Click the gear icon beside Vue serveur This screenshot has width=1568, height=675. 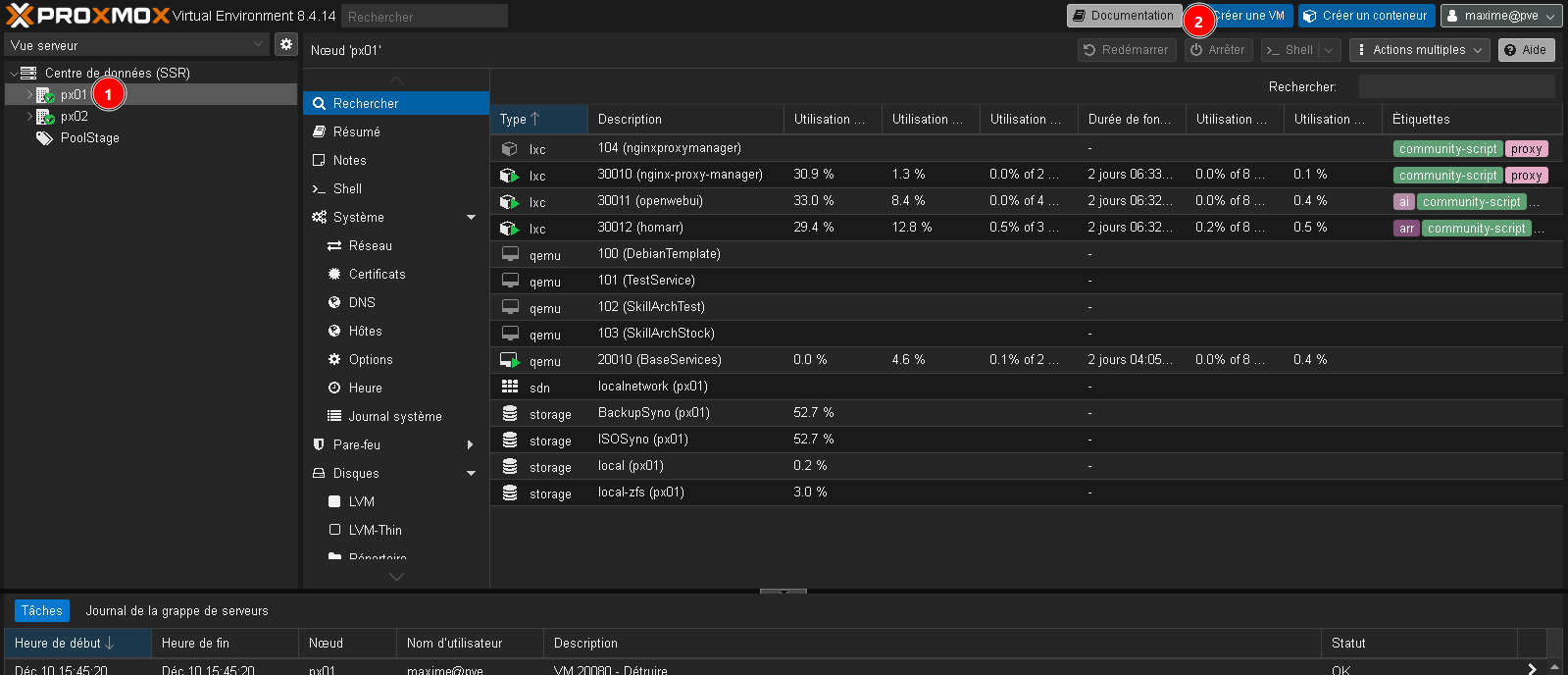286,44
